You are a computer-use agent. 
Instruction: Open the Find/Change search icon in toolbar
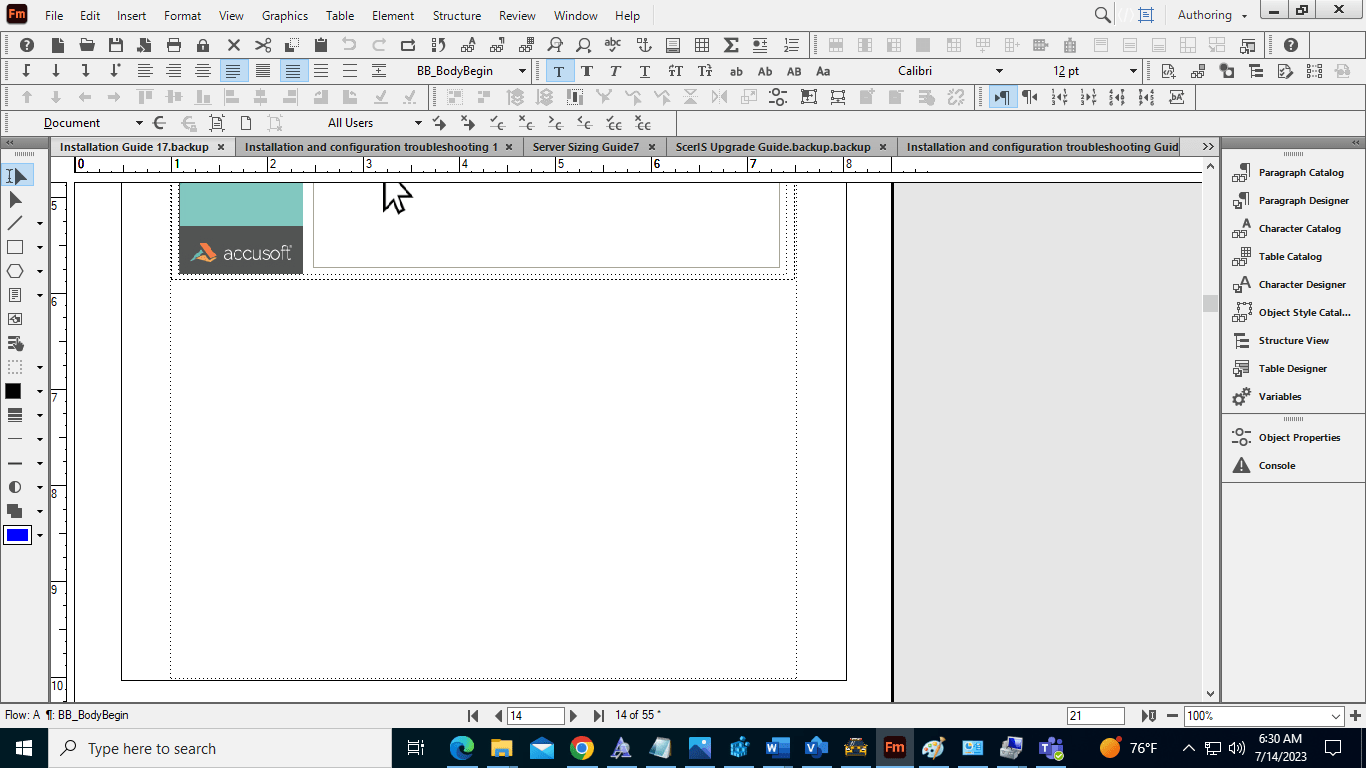click(x=556, y=44)
